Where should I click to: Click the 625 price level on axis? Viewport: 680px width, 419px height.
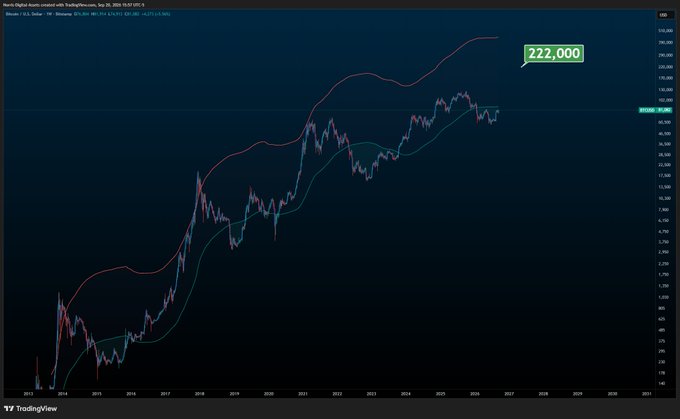pyautogui.click(x=662, y=319)
